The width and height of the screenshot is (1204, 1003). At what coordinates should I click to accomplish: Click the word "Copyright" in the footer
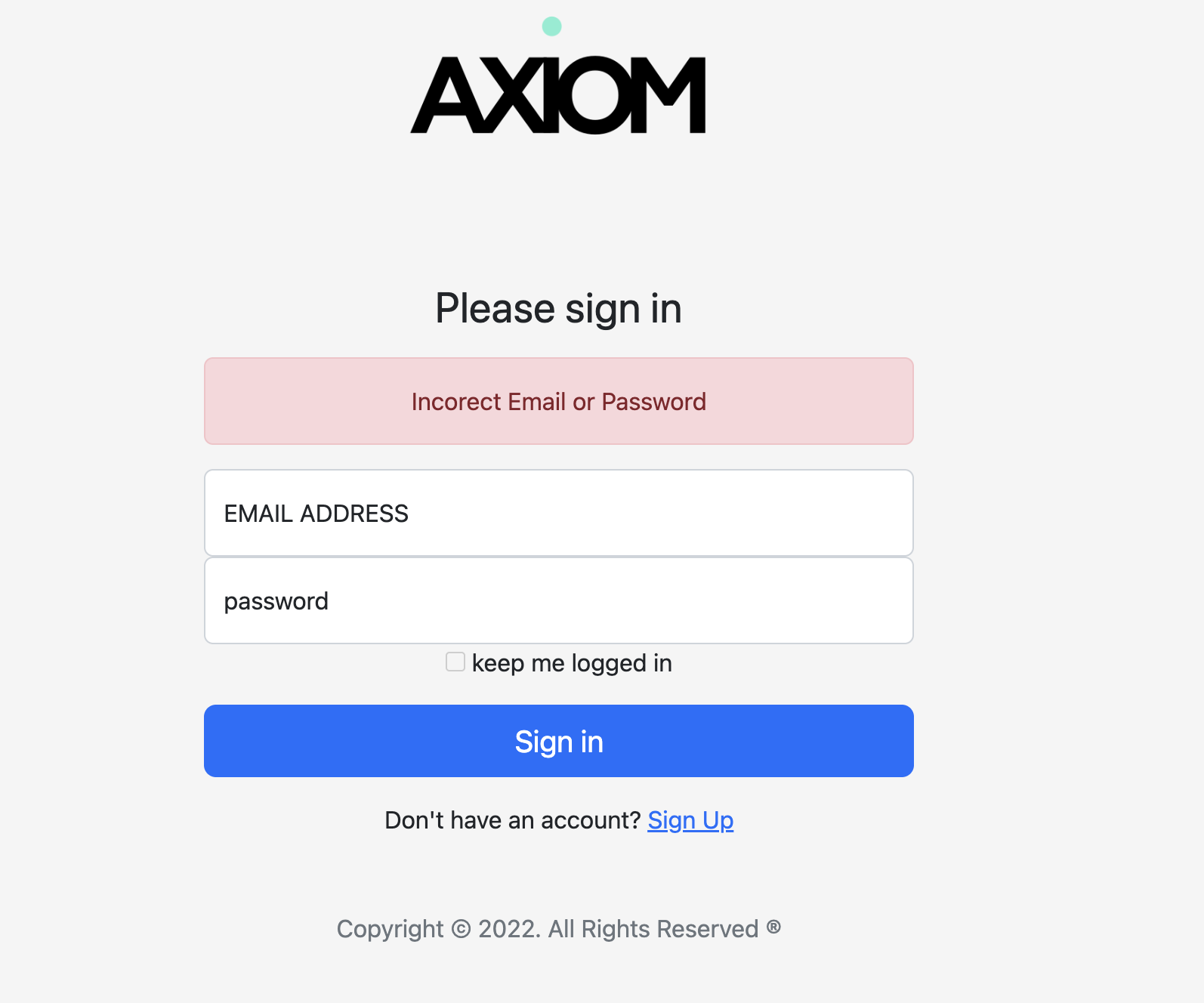point(390,929)
